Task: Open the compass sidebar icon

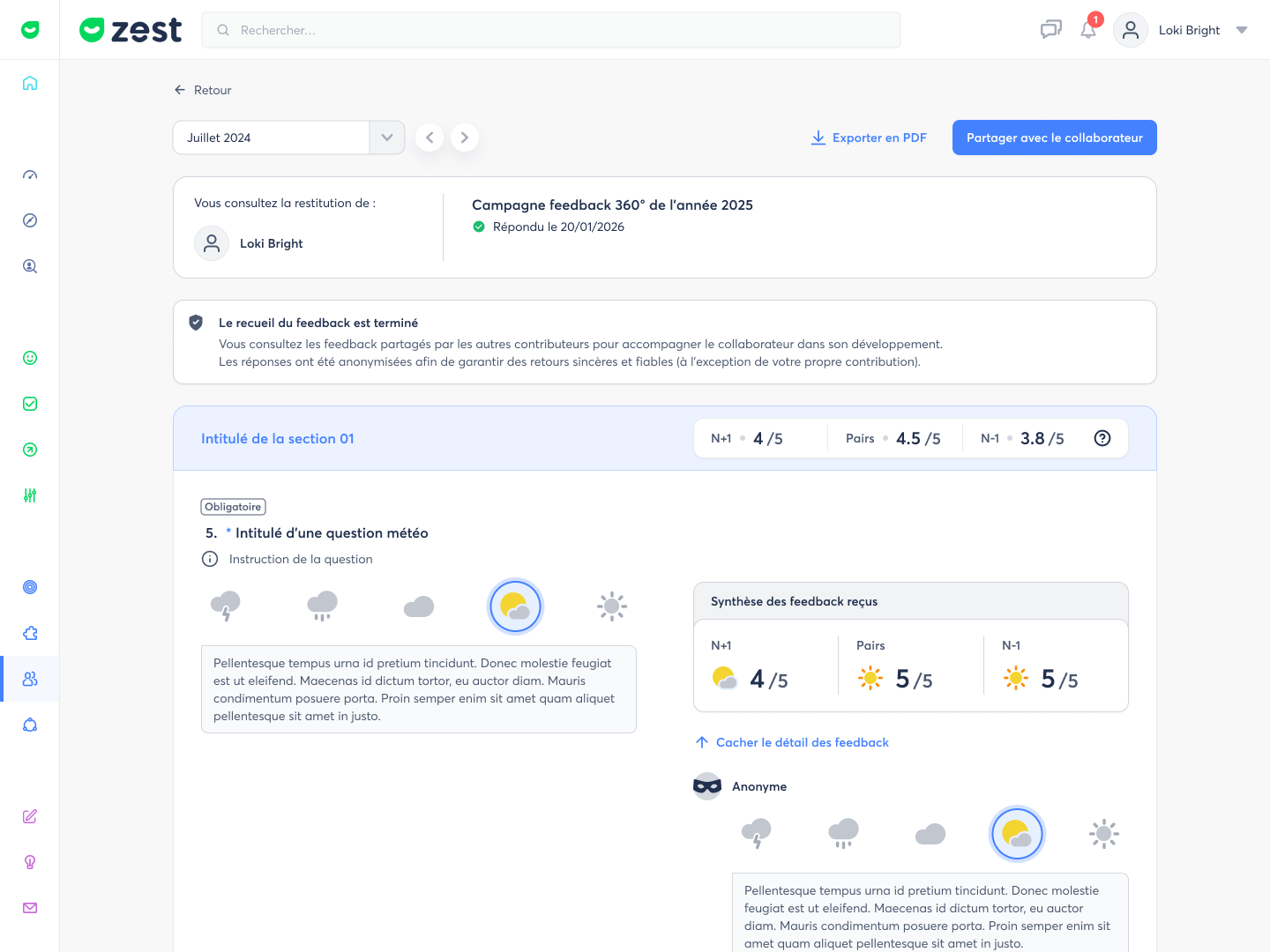Action: coord(30,220)
